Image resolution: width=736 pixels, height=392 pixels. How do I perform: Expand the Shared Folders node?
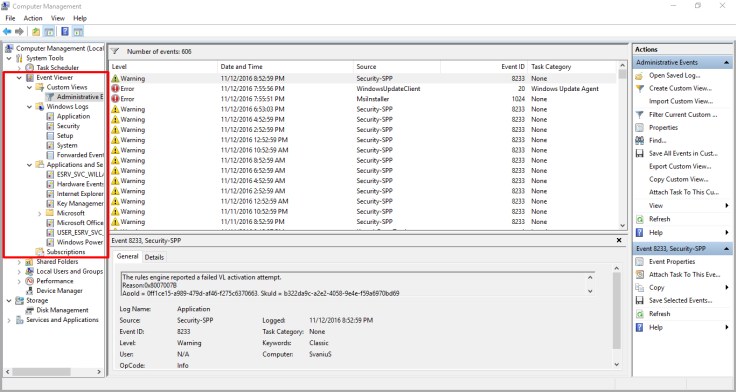click(19, 261)
